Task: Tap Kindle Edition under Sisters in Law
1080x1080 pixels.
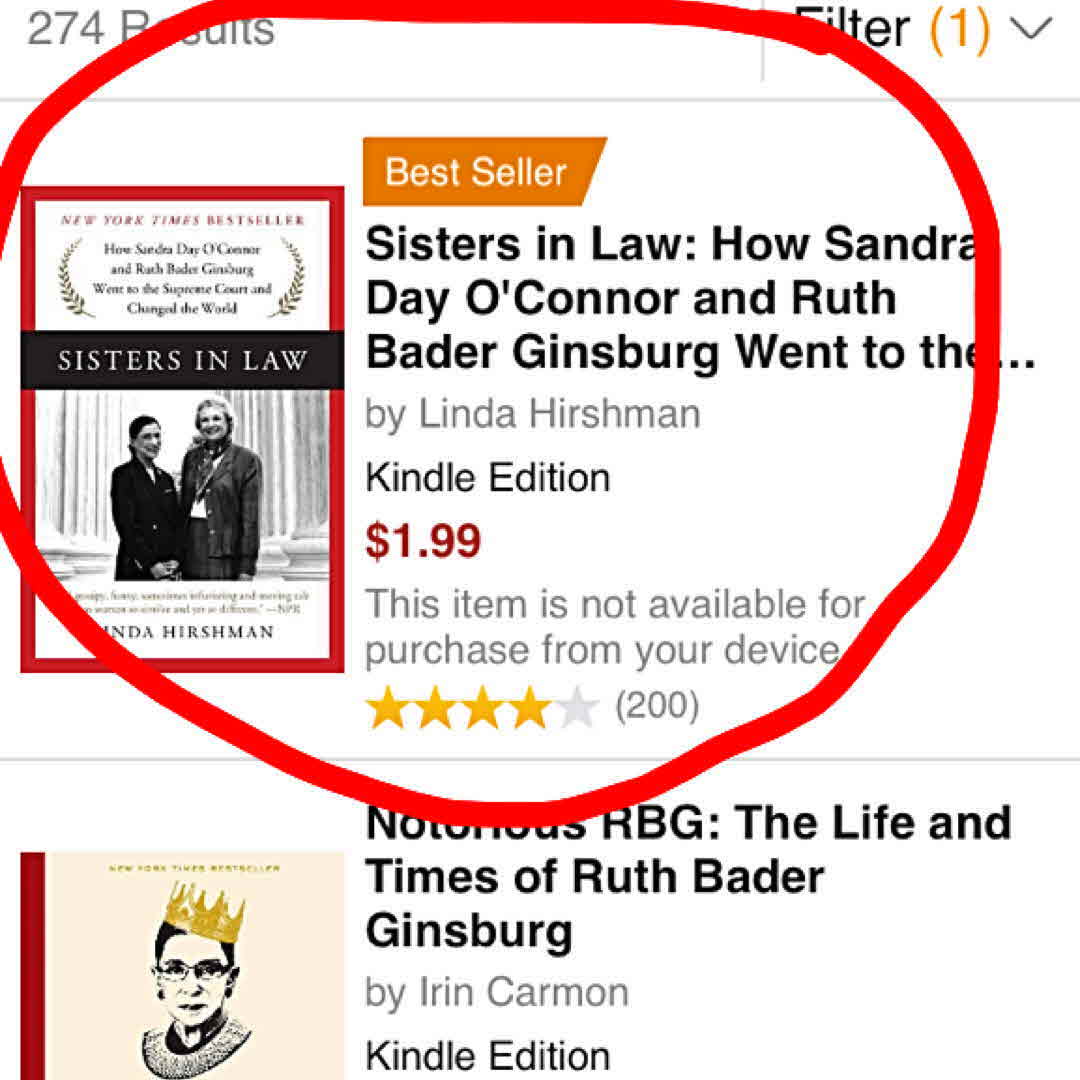Action: [488, 477]
